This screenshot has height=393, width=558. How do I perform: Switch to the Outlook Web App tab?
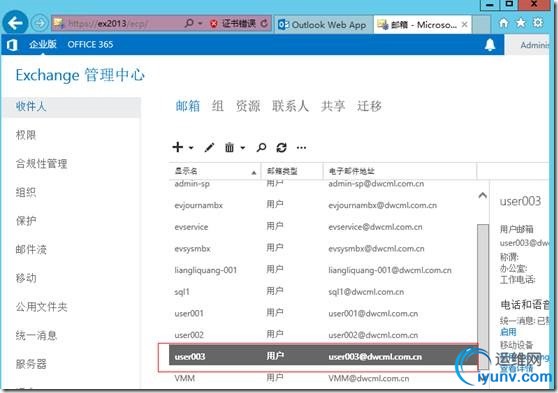[323, 25]
